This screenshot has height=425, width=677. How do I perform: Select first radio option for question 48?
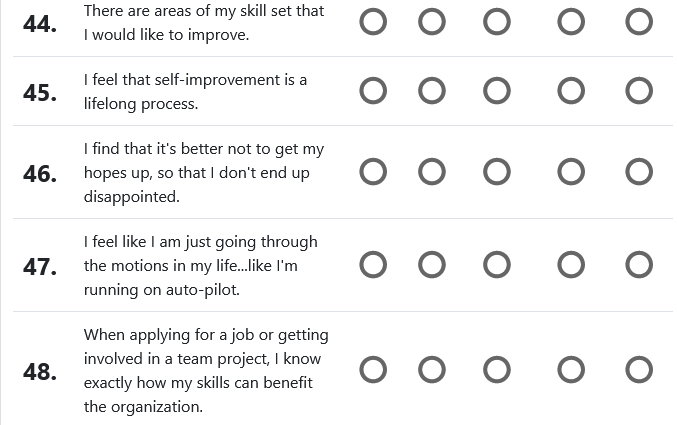point(373,370)
